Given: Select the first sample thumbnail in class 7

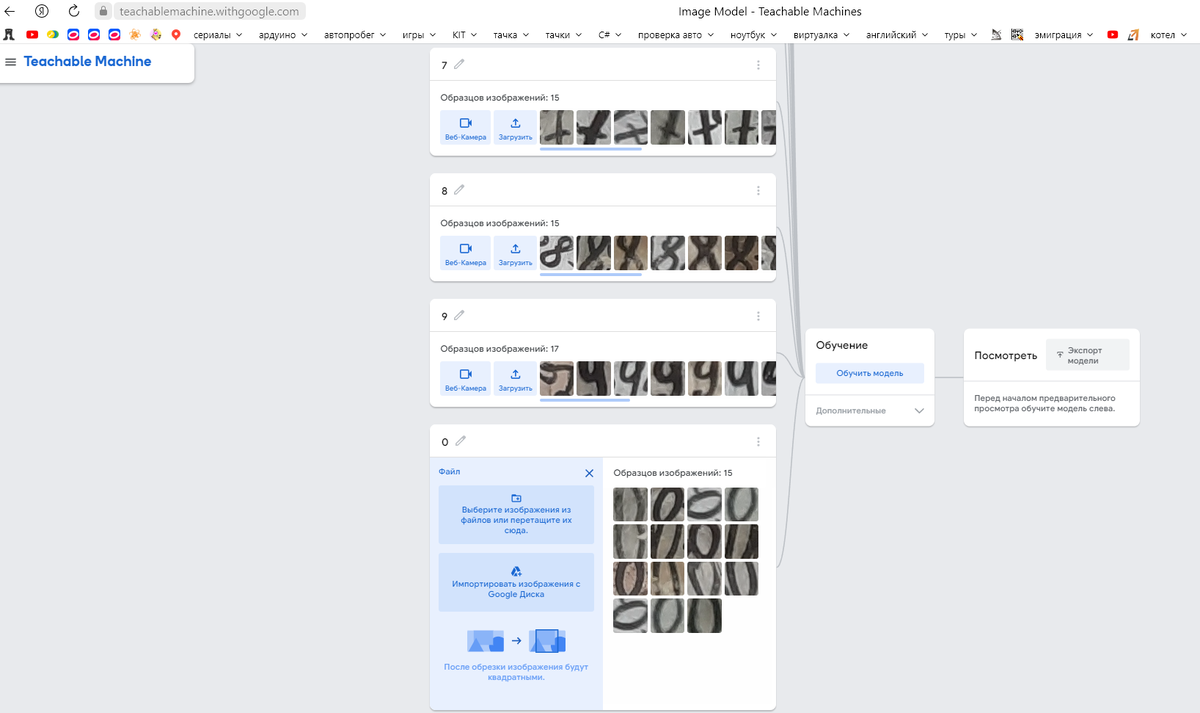Looking at the screenshot, I should pos(557,127).
